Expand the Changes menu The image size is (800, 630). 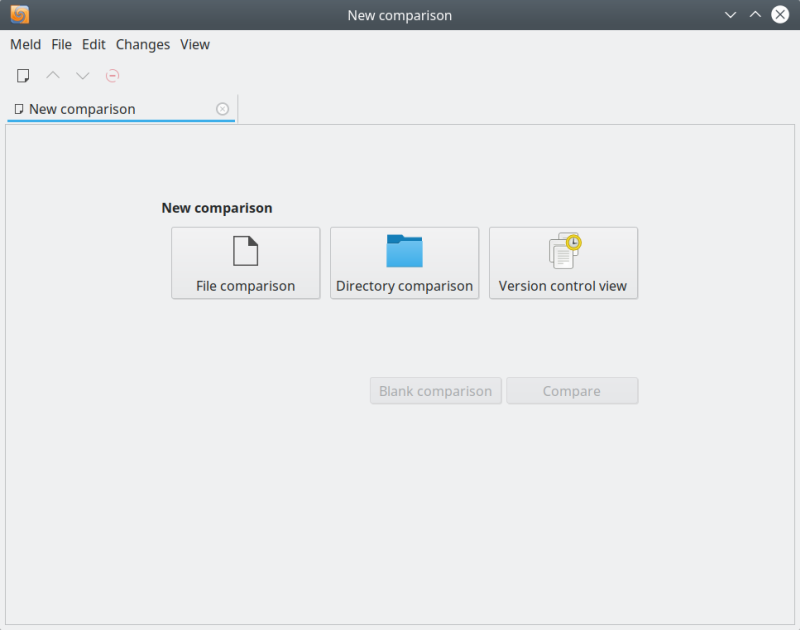click(142, 44)
